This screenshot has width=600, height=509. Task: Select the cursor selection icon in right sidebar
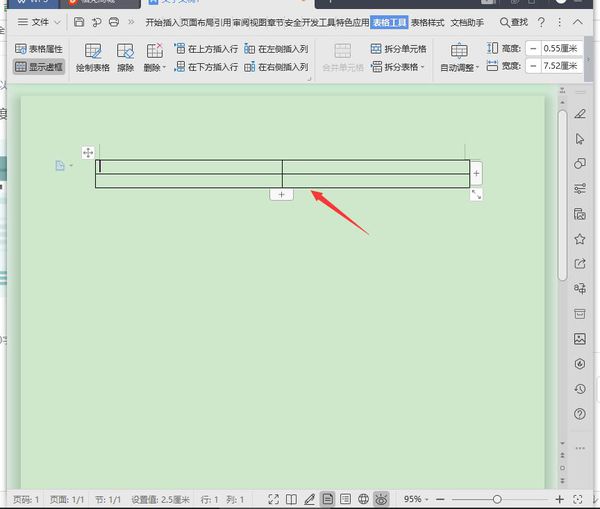click(580, 139)
